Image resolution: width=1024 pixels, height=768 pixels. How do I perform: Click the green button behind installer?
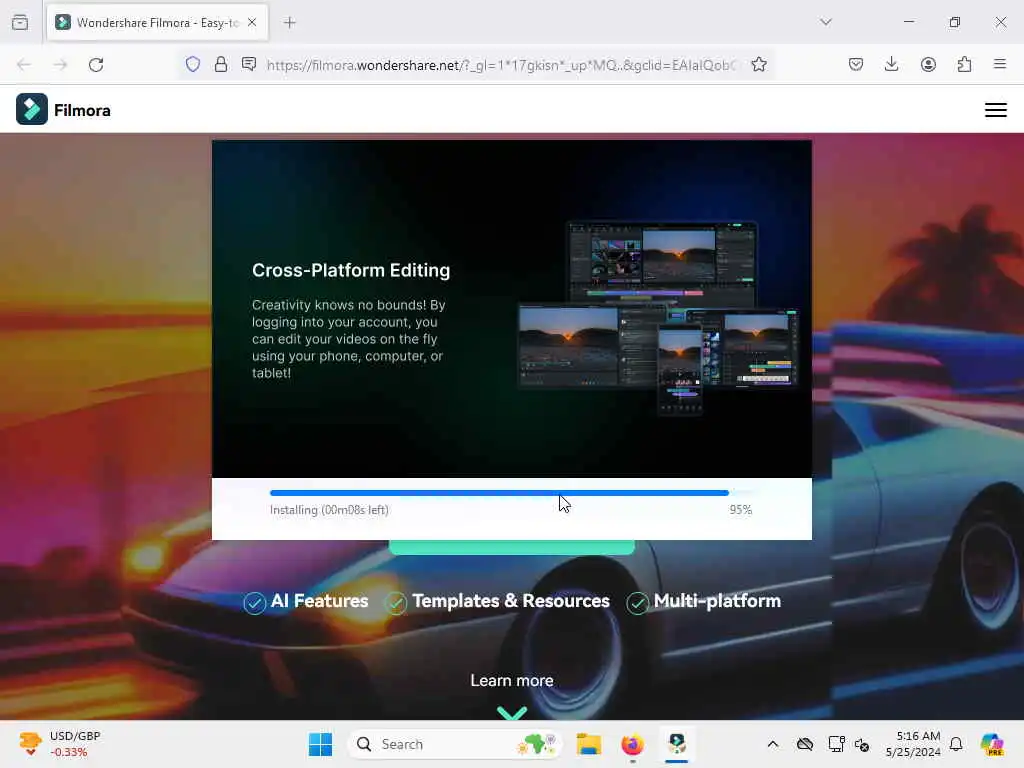511,547
